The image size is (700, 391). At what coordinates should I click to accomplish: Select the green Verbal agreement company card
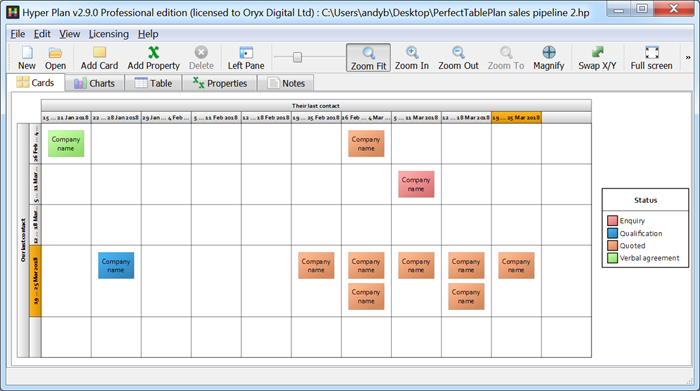click(66, 144)
